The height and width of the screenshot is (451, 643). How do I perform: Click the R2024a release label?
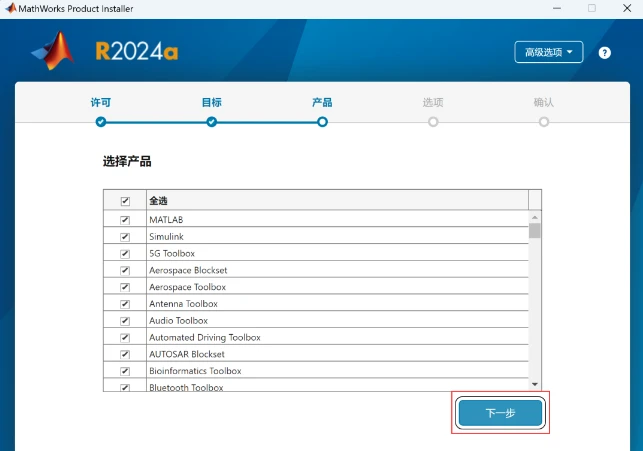(137, 52)
